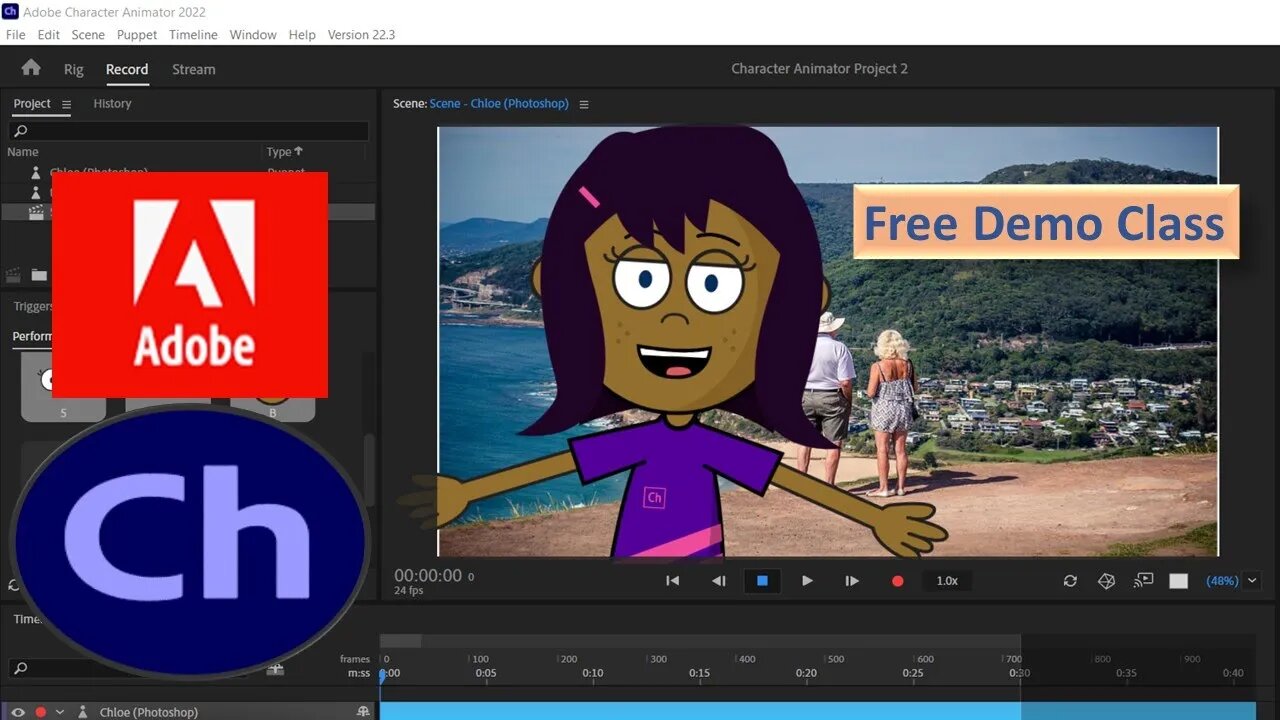
Task: Click the Project panel search field
Action: [189, 131]
